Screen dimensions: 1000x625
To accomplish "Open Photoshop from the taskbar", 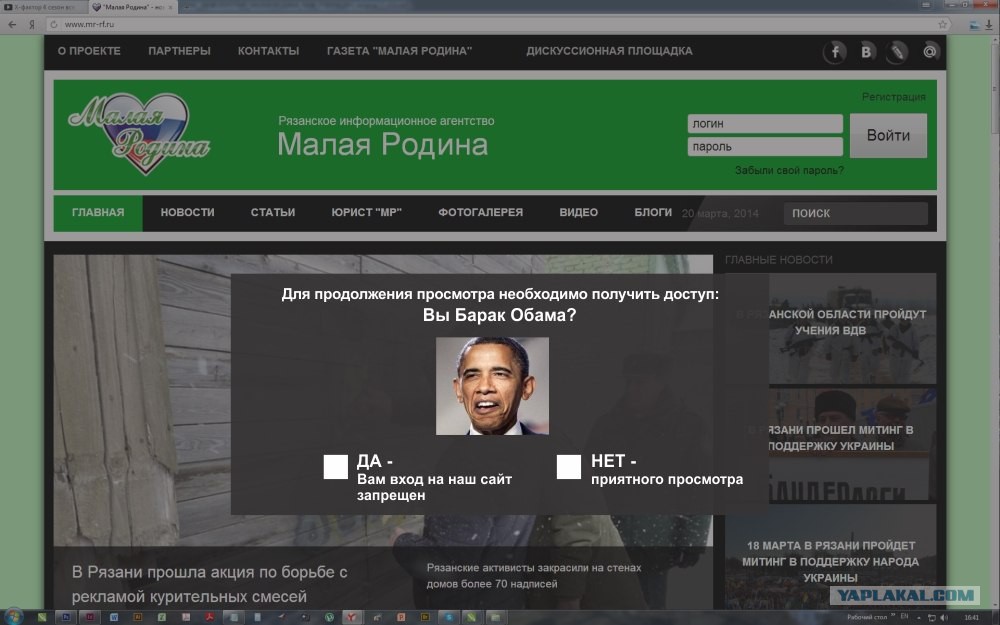I will pyautogui.click(x=66, y=617).
